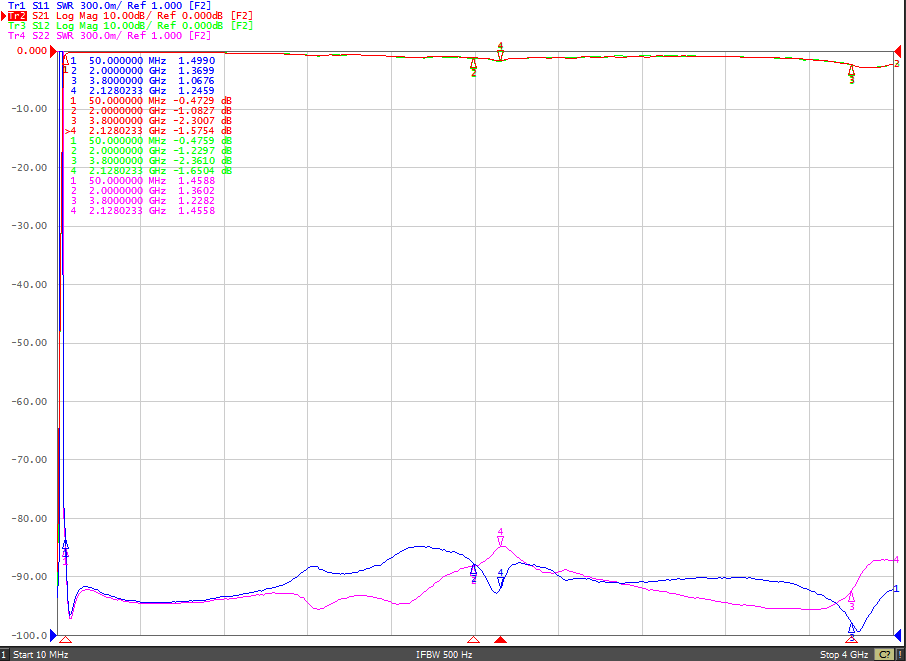Select the Tr3 S12 Log Mag trace label
The image size is (906, 661).
[x=130, y=25]
